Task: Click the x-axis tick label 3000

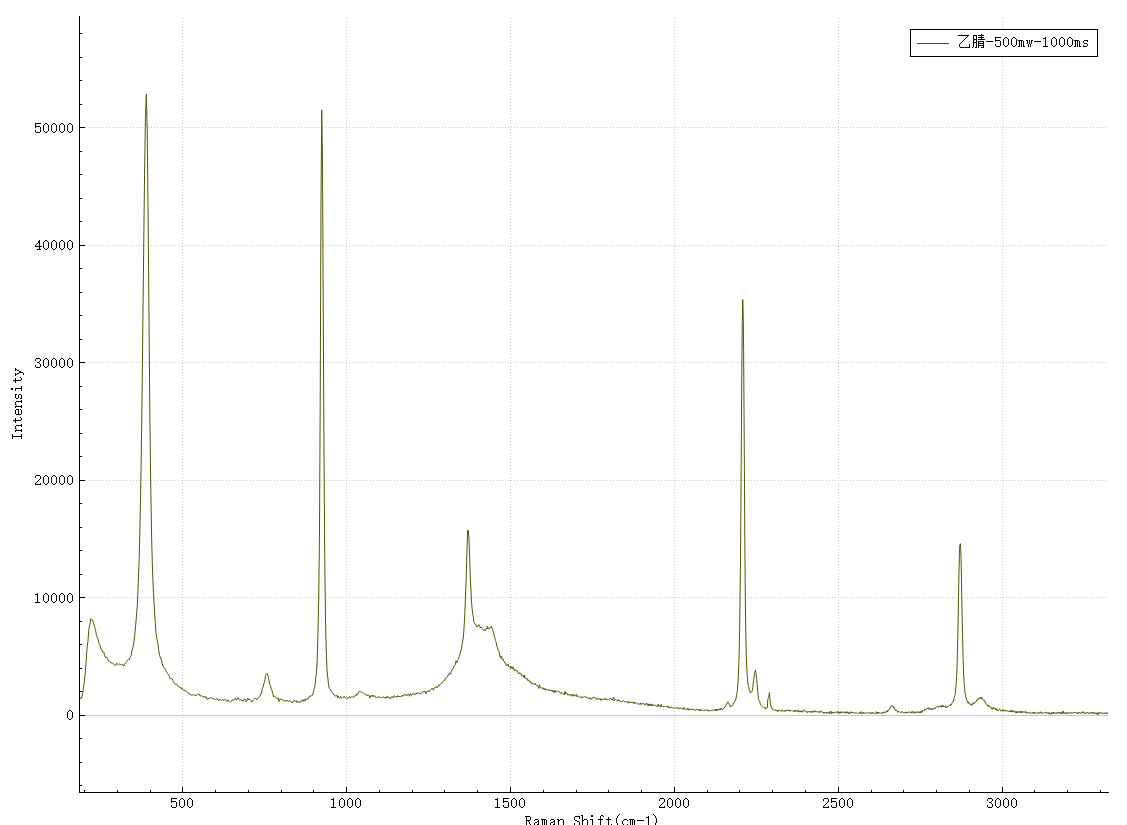Action: point(1002,803)
